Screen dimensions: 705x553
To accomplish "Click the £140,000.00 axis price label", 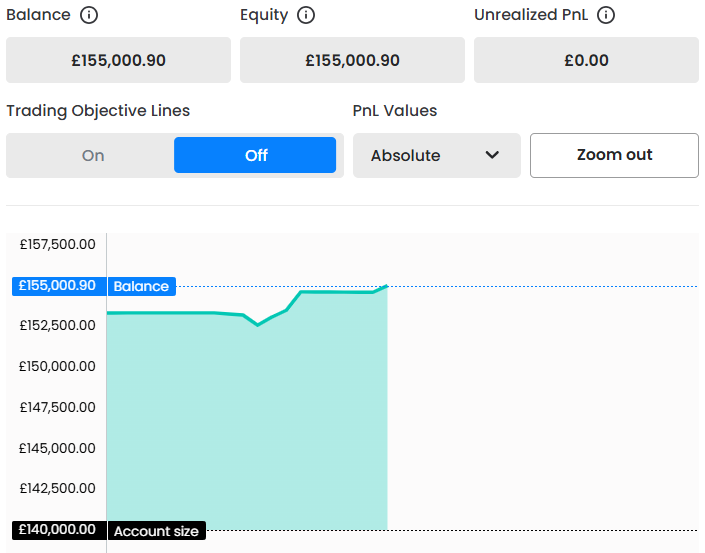I will pyautogui.click(x=57, y=530).
